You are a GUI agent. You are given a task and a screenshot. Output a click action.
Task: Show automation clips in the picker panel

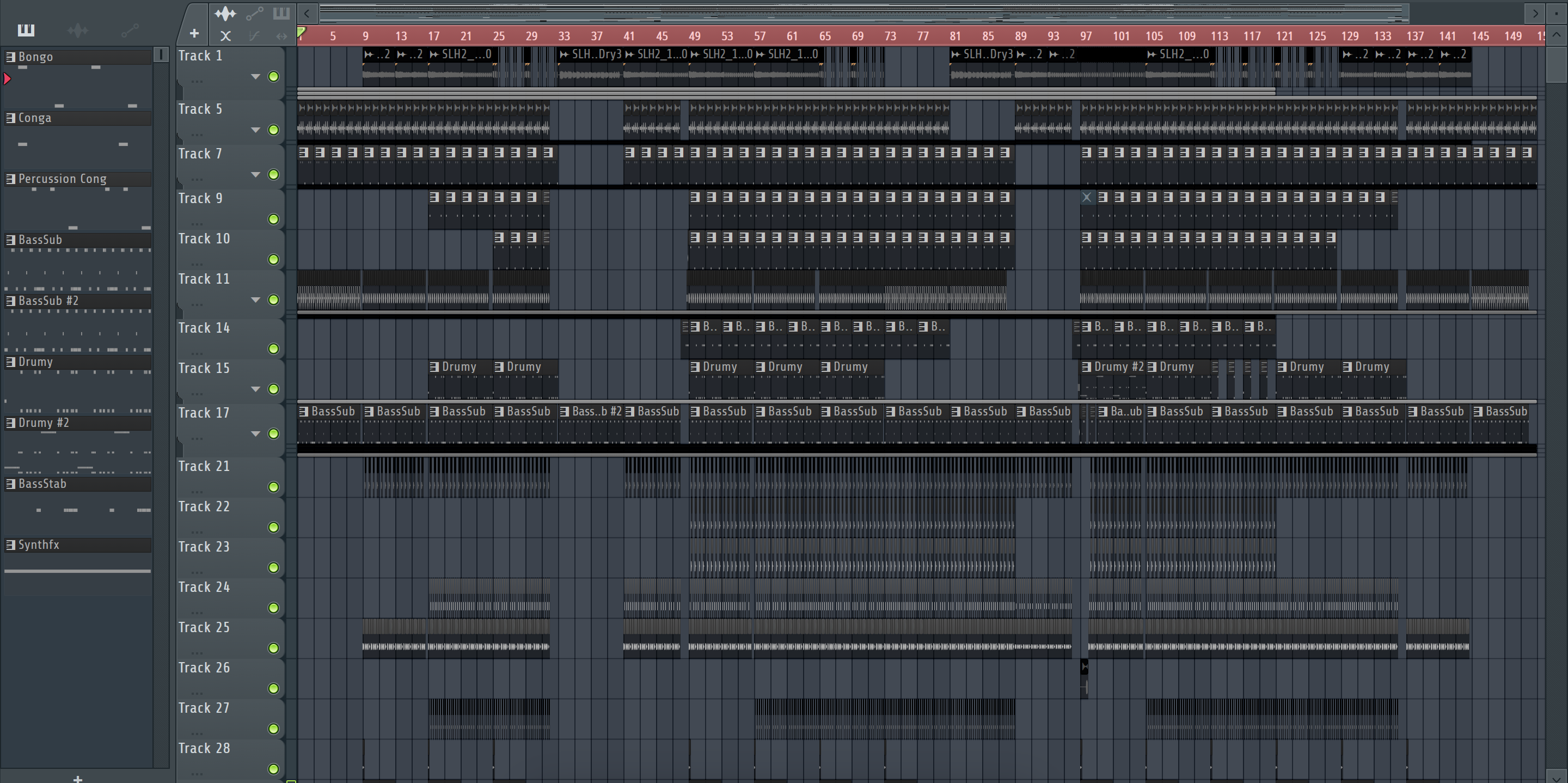point(130,30)
